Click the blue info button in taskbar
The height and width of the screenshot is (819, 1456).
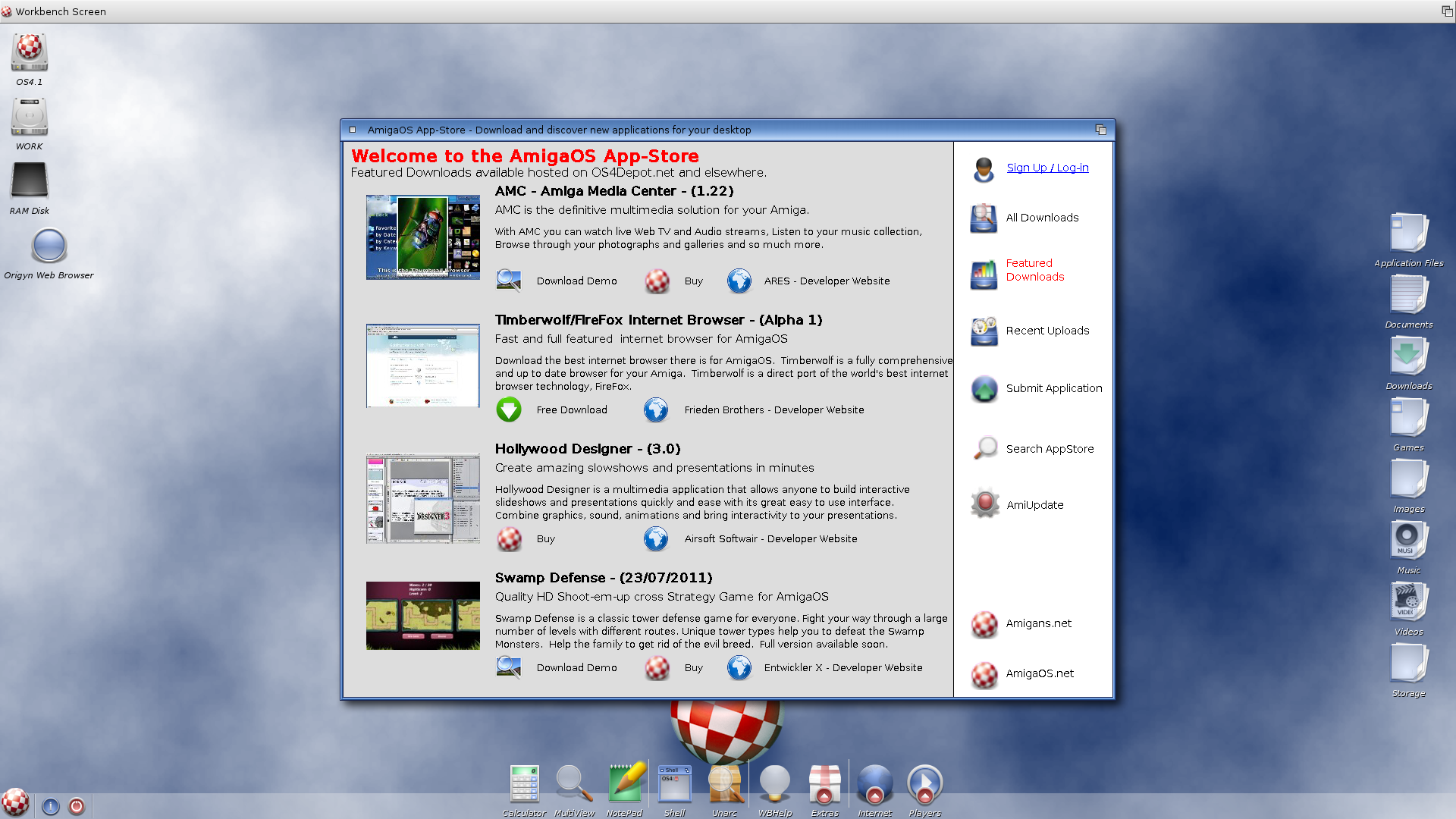pyautogui.click(x=51, y=806)
